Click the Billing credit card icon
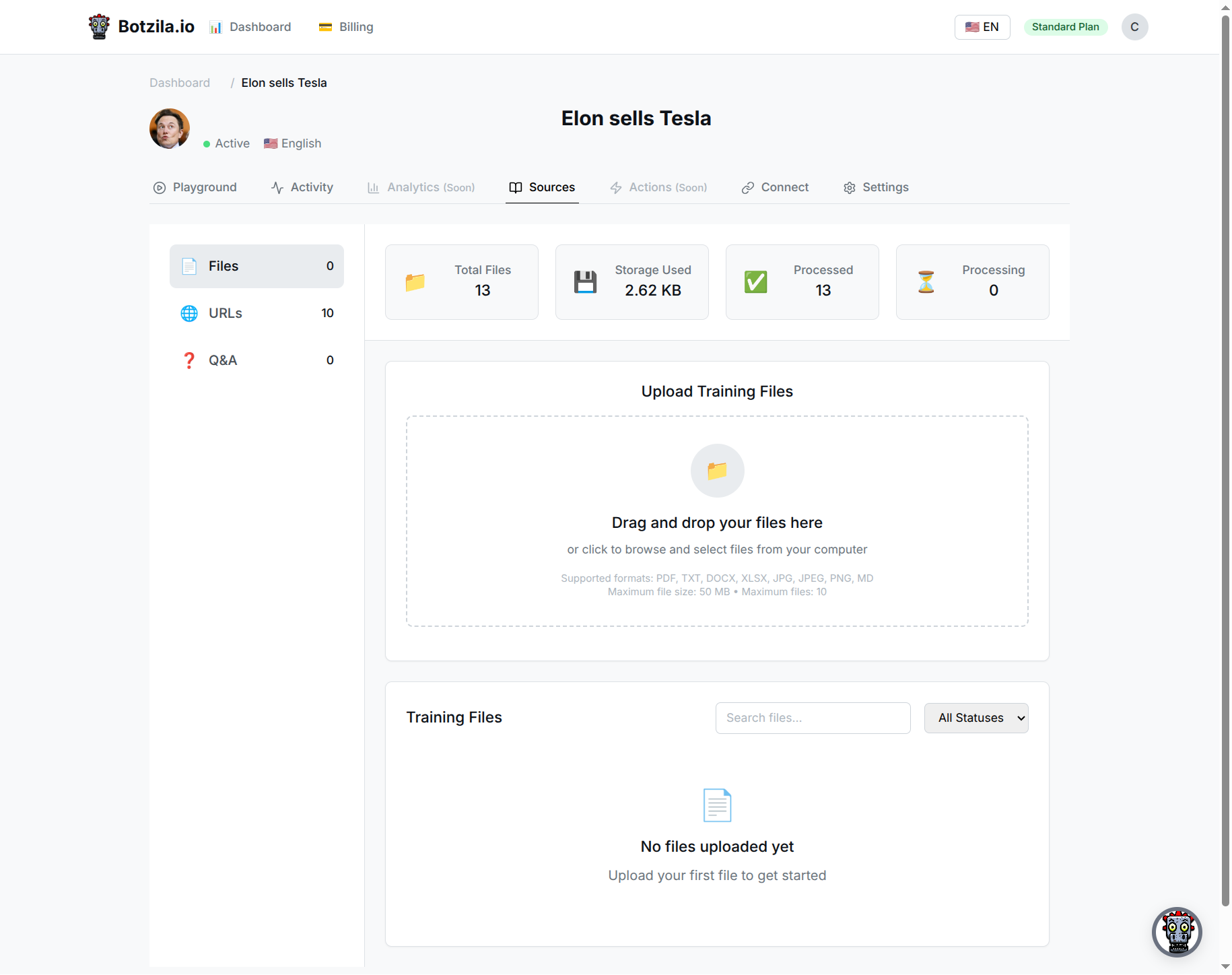 [x=325, y=27]
